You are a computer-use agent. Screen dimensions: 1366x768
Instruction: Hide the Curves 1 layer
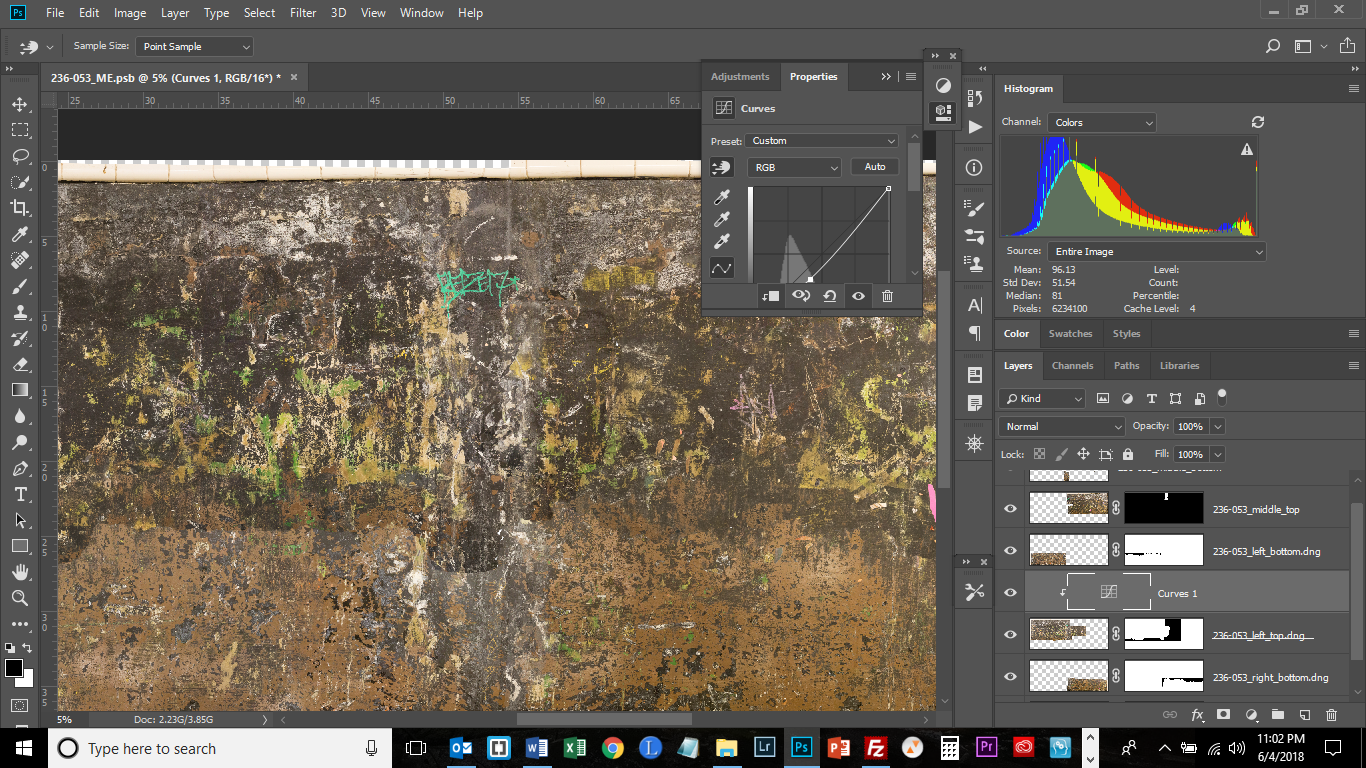tap(1010, 593)
